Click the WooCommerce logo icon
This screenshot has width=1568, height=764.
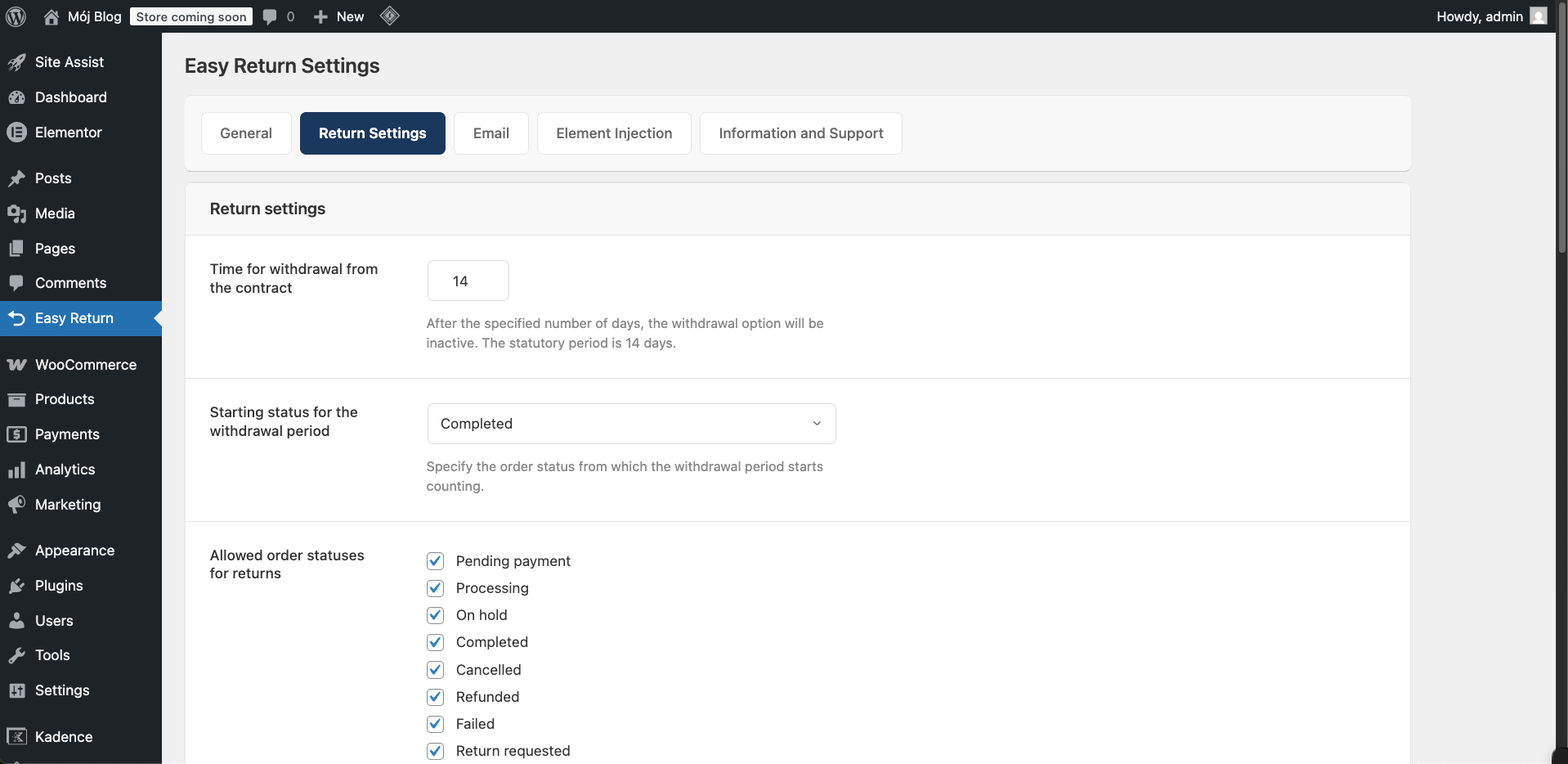pos(16,365)
